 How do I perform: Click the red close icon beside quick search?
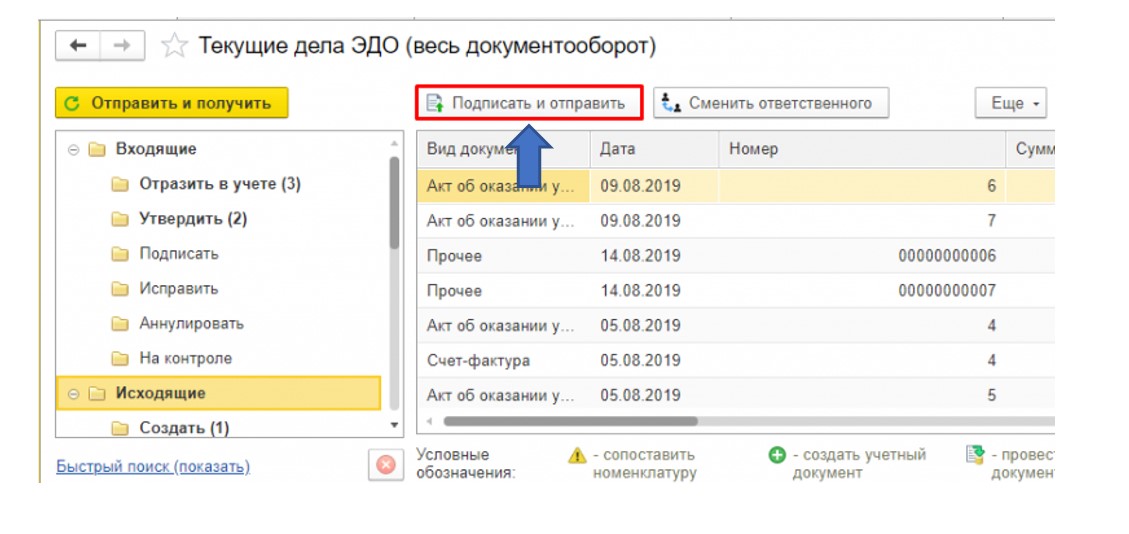click(383, 465)
